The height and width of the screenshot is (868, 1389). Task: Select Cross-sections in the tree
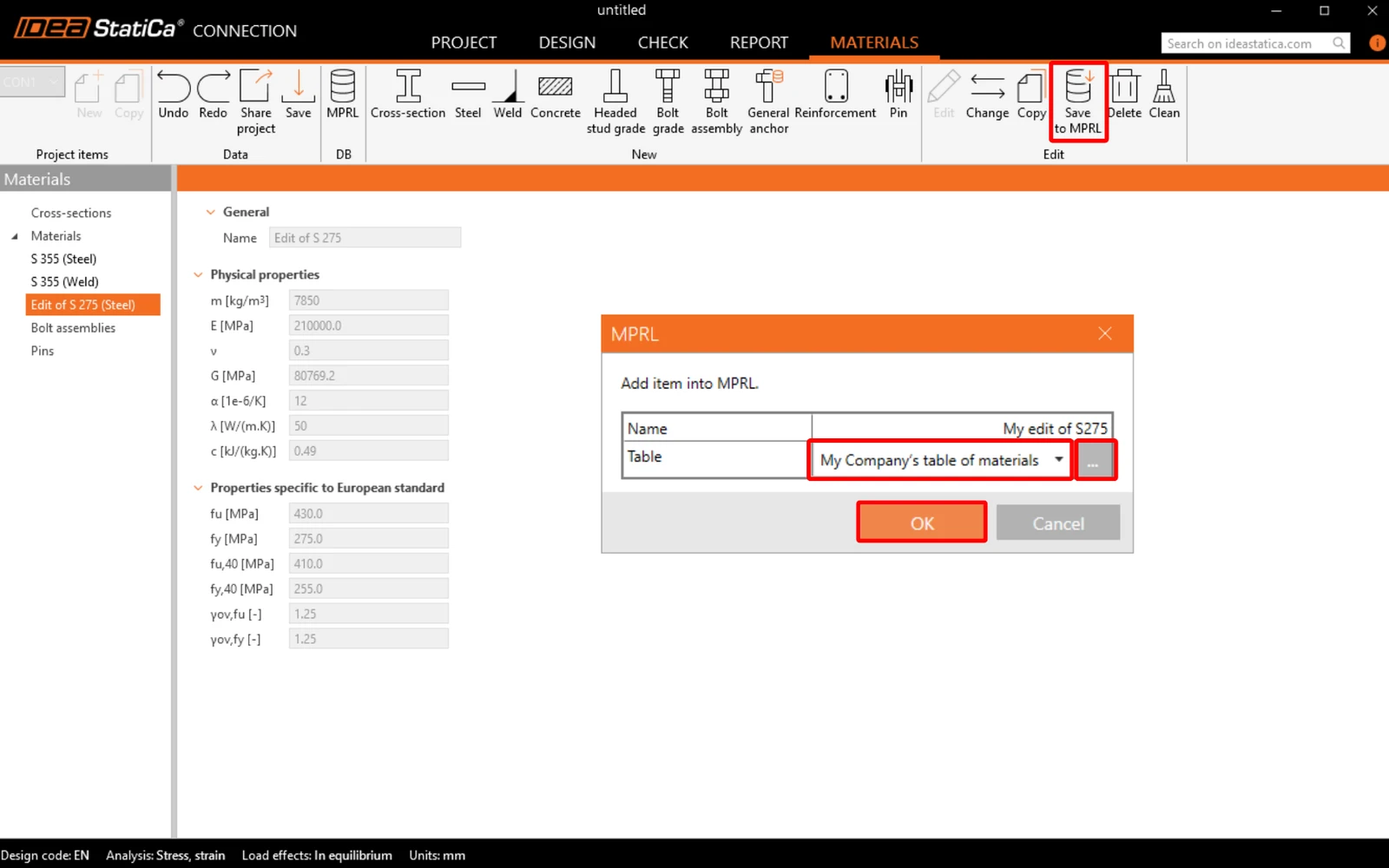click(71, 213)
